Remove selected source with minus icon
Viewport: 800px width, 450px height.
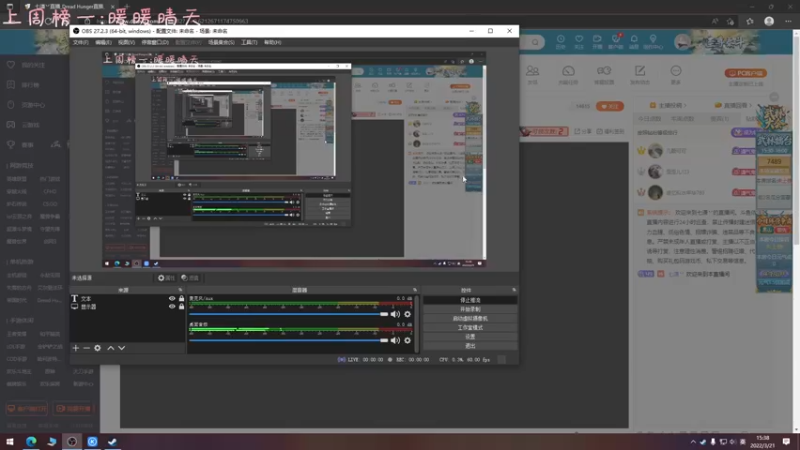[86, 348]
